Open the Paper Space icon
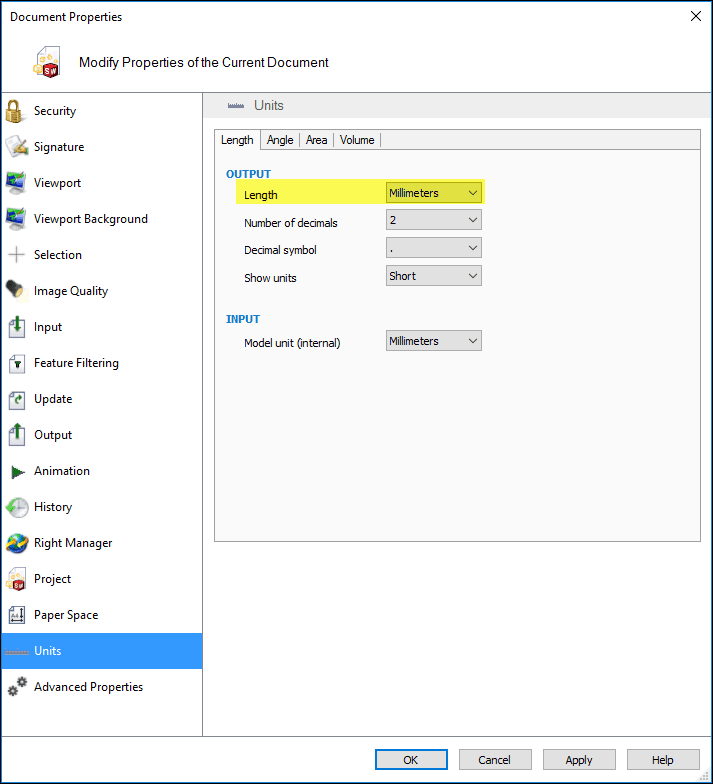 16,615
